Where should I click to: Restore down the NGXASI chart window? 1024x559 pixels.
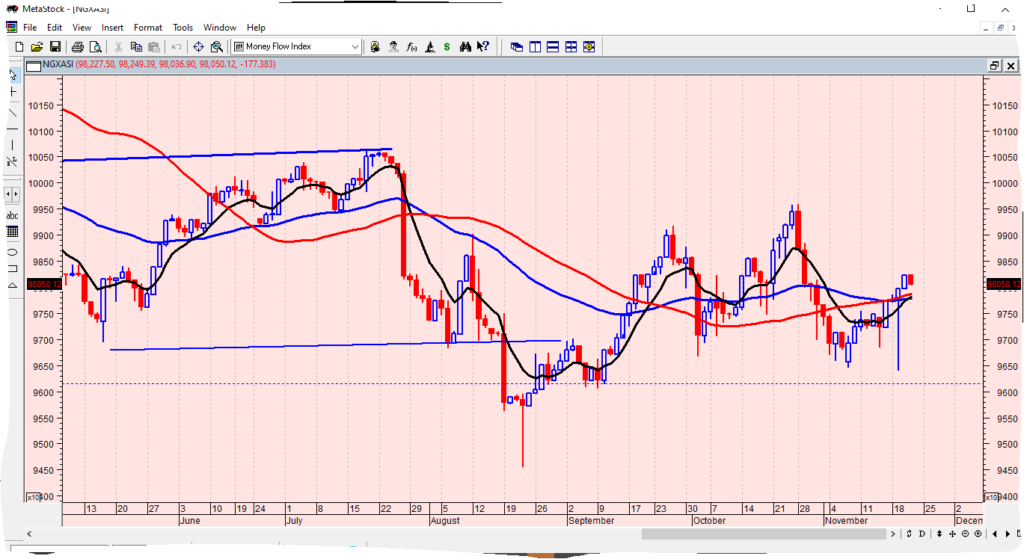point(994,65)
